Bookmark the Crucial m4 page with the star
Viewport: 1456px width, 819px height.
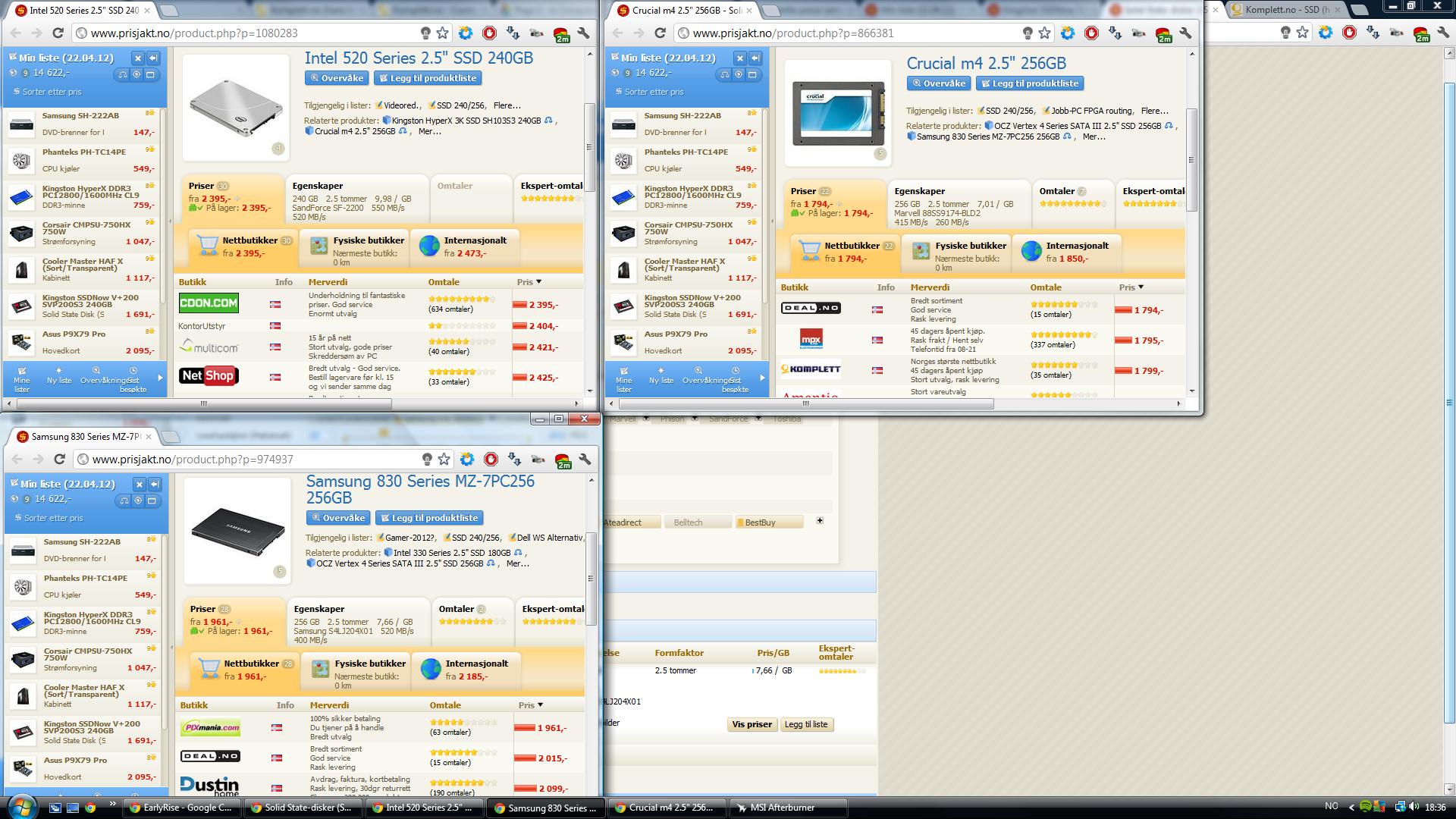(x=1044, y=33)
